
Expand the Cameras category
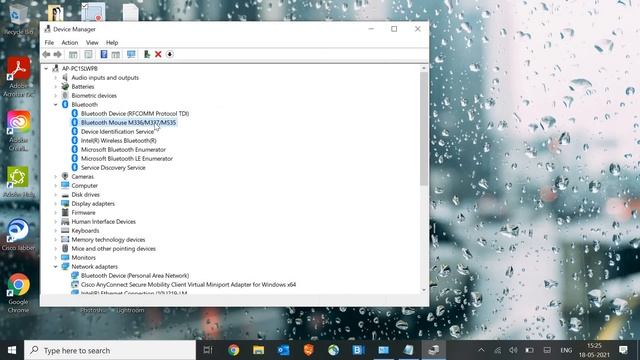[56, 176]
